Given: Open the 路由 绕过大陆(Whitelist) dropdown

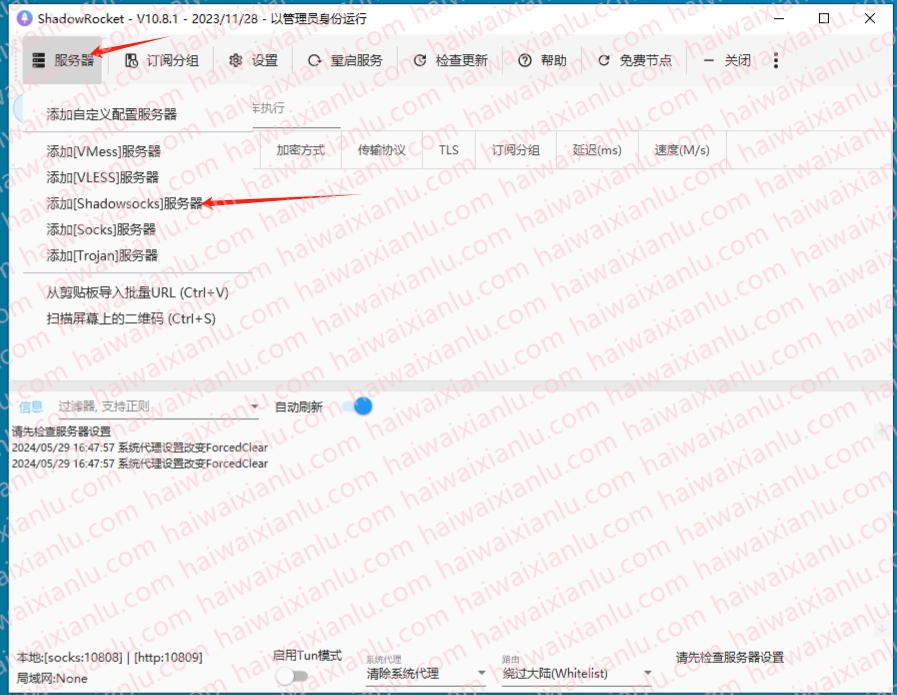Looking at the screenshot, I should tap(577, 674).
